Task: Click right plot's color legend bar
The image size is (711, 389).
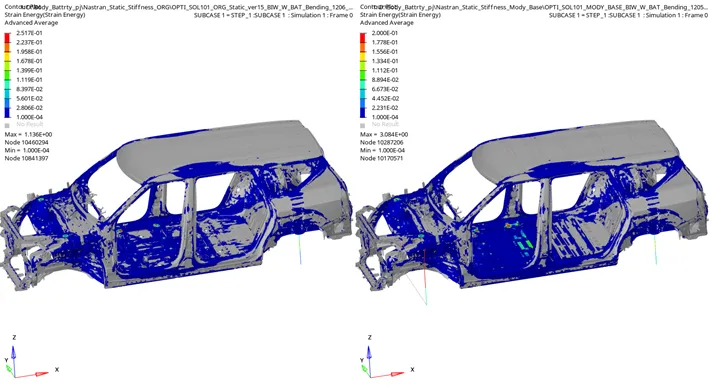Action: (x=363, y=75)
